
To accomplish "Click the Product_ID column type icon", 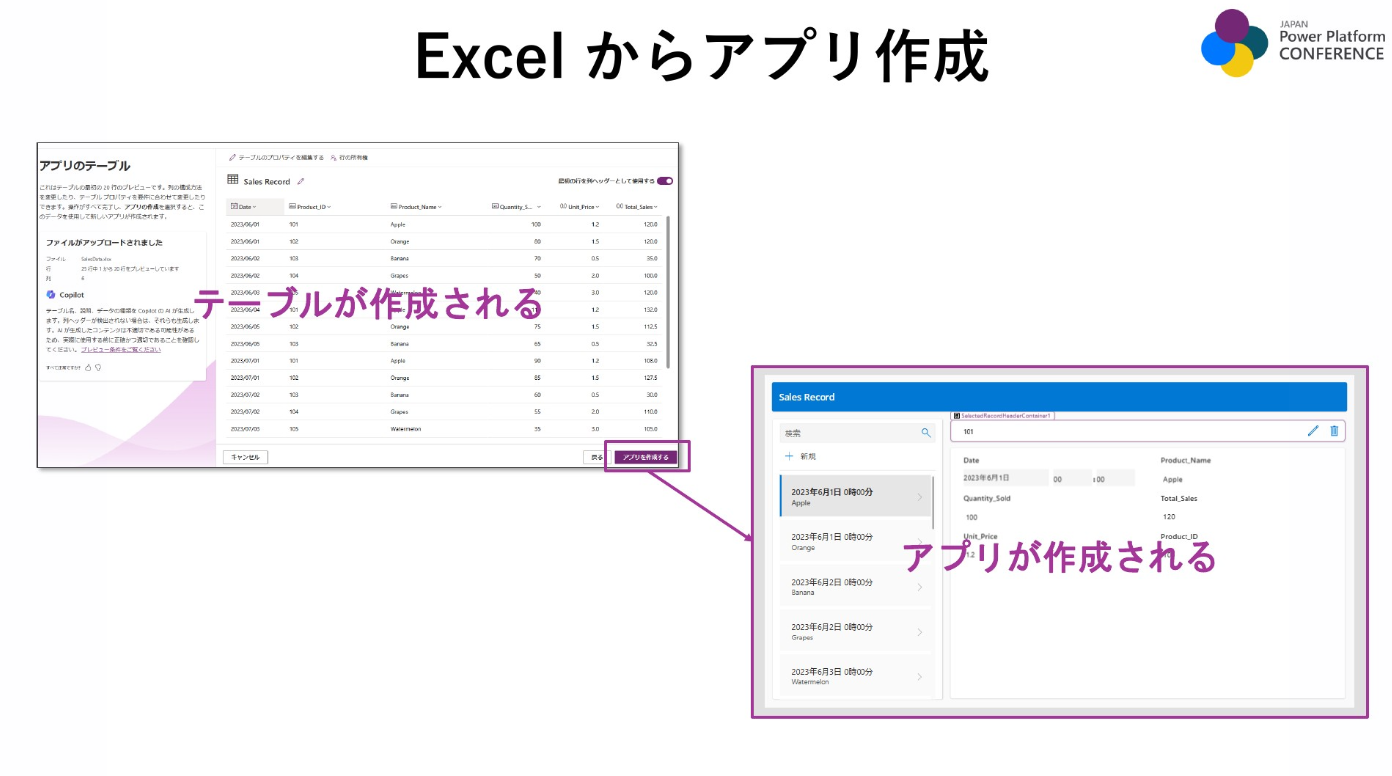I will [292, 207].
